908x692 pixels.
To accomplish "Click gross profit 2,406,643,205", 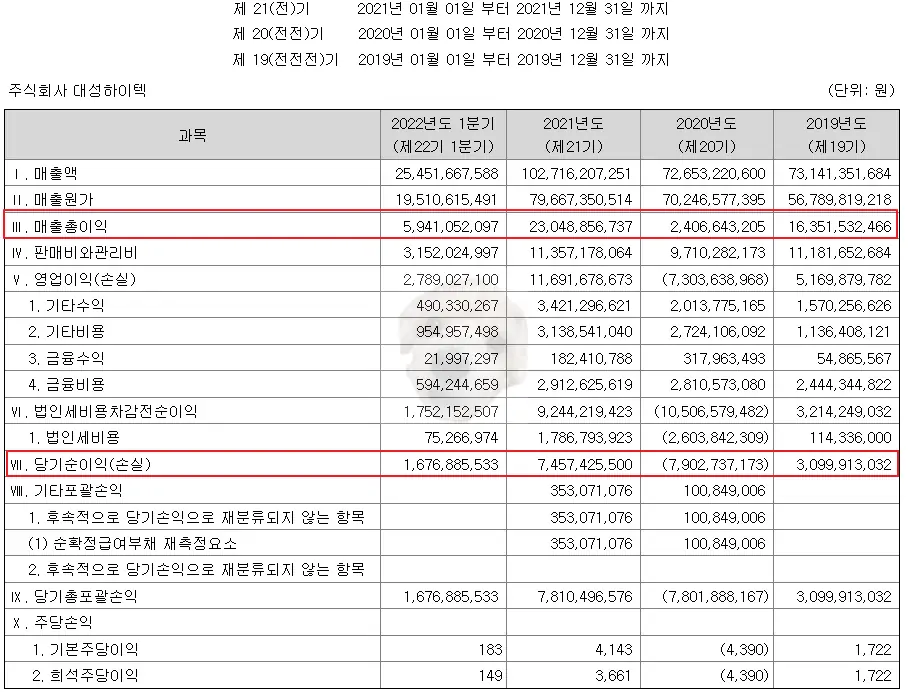I will [718, 226].
